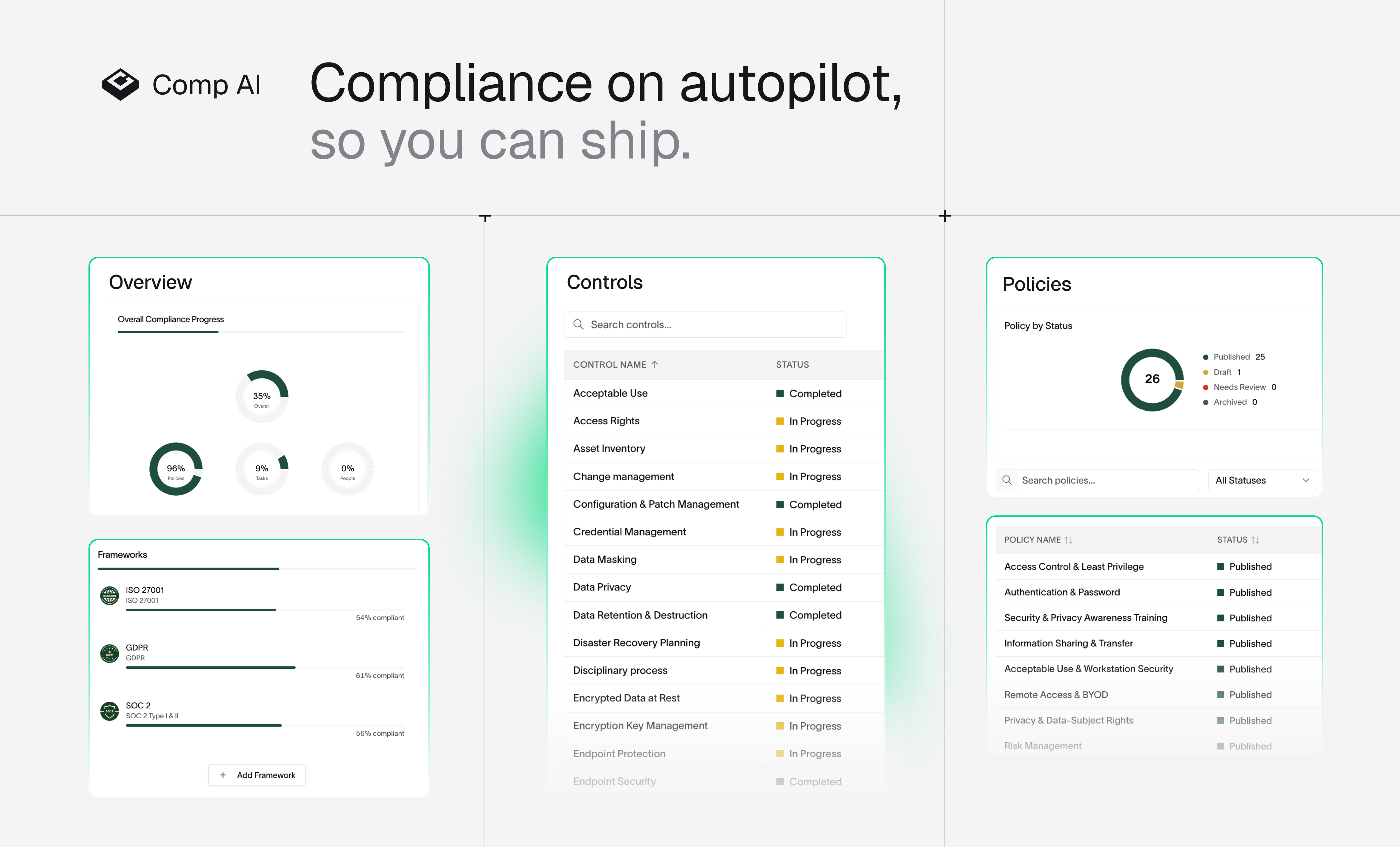Open the Access Rights control
The height and width of the screenshot is (847, 1400).
pos(606,421)
